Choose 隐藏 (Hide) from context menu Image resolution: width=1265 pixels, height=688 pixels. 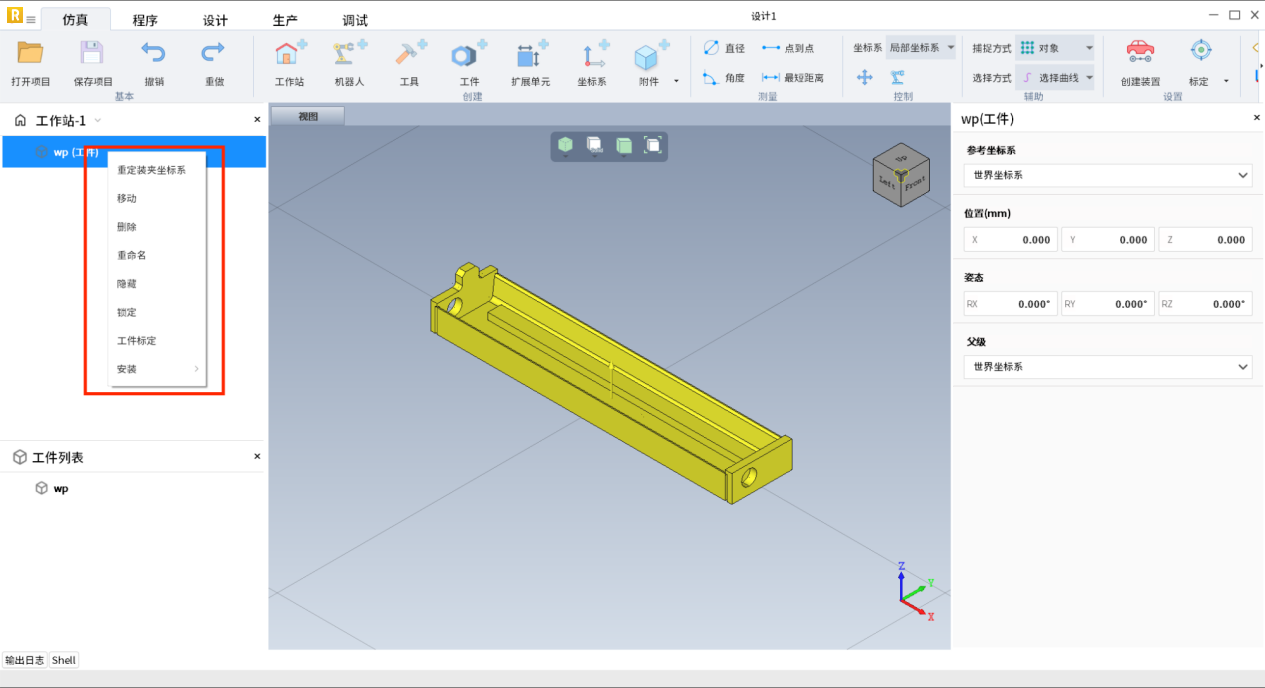tap(127, 284)
